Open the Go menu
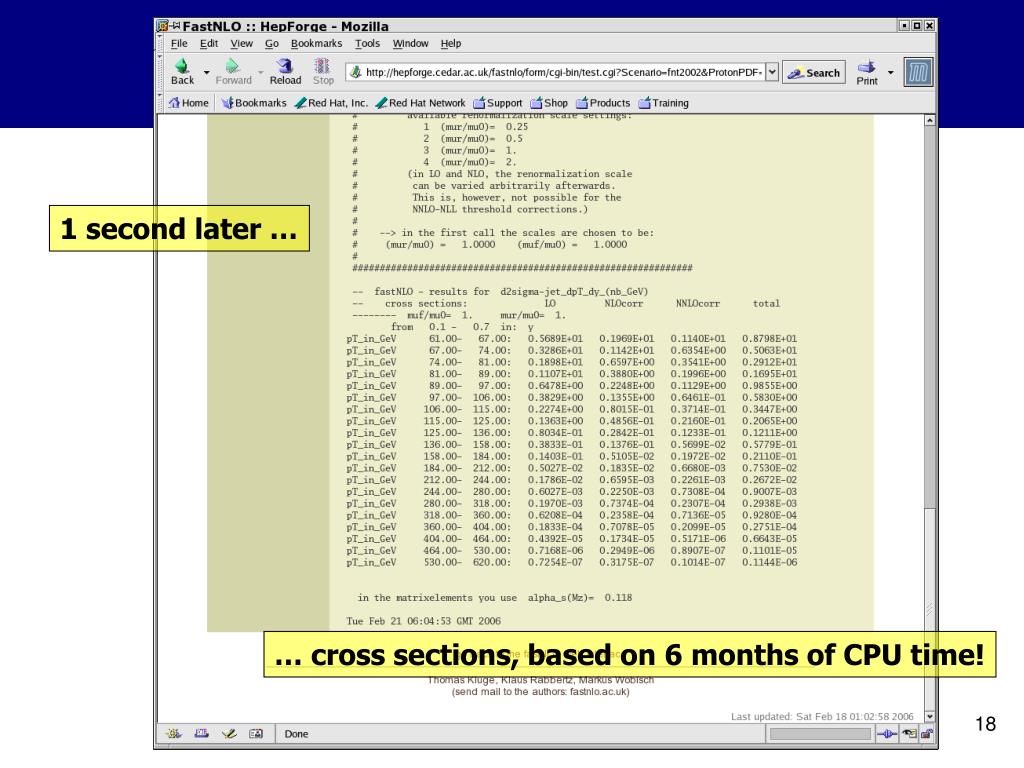Screen dimensions: 1024x768 point(272,43)
